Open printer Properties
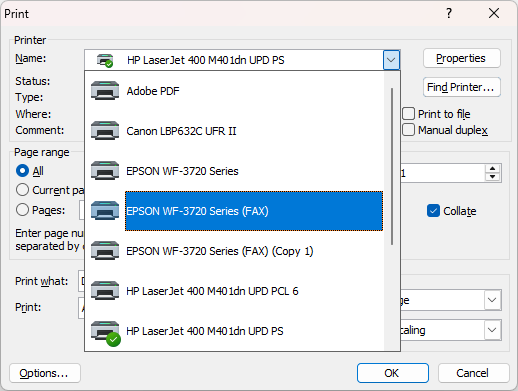The image size is (518, 391). tap(462, 58)
